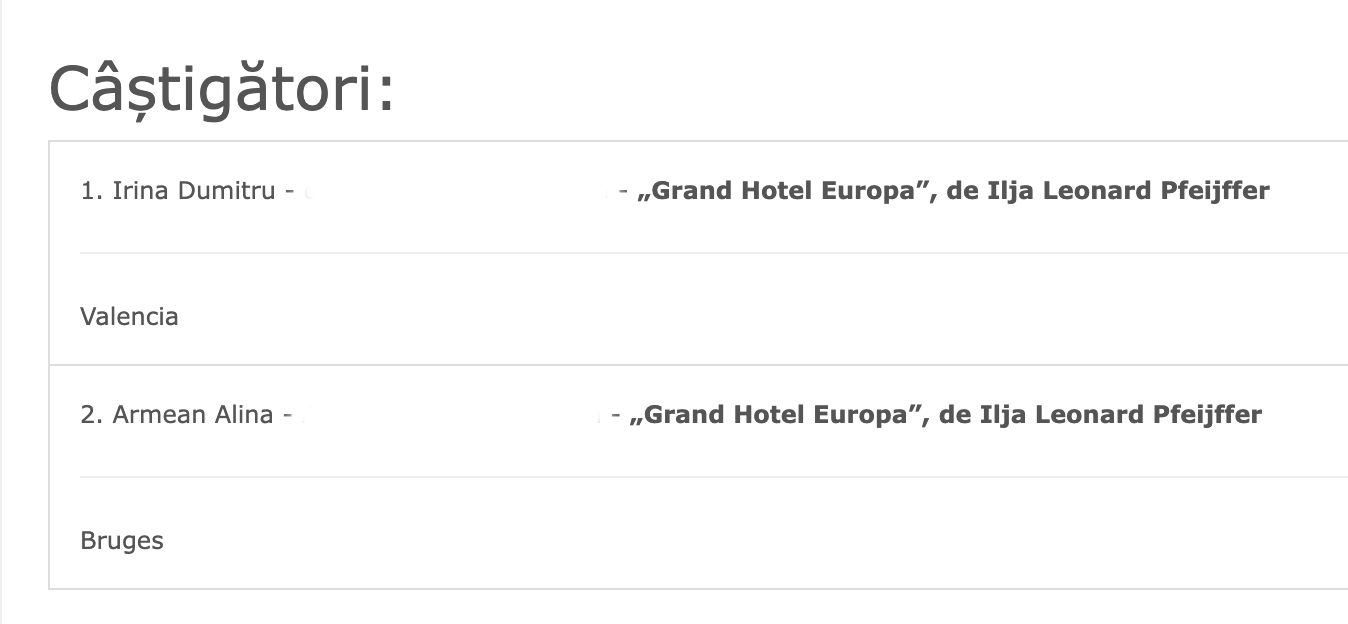Click the "Câștigători:" heading
The image size is (1348, 624).
pos(222,89)
